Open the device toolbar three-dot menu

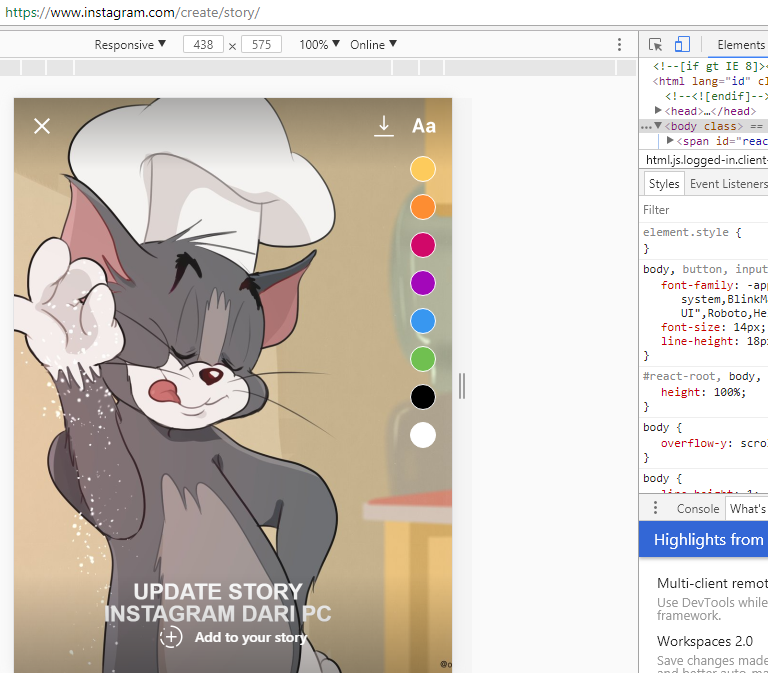point(620,45)
